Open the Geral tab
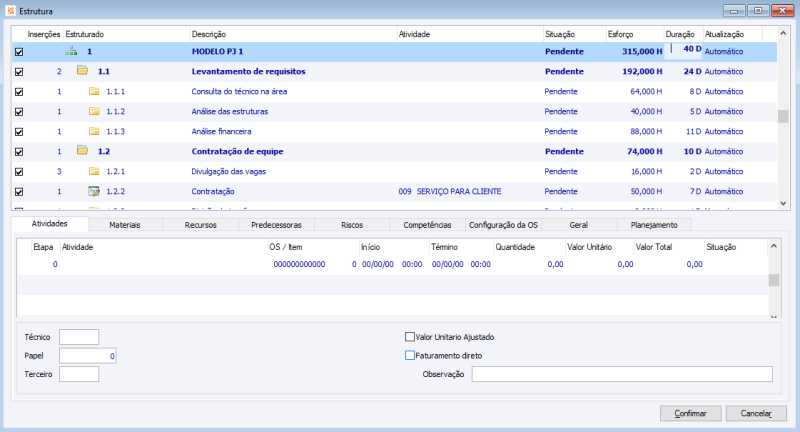The height and width of the screenshot is (432, 800). (579, 225)
